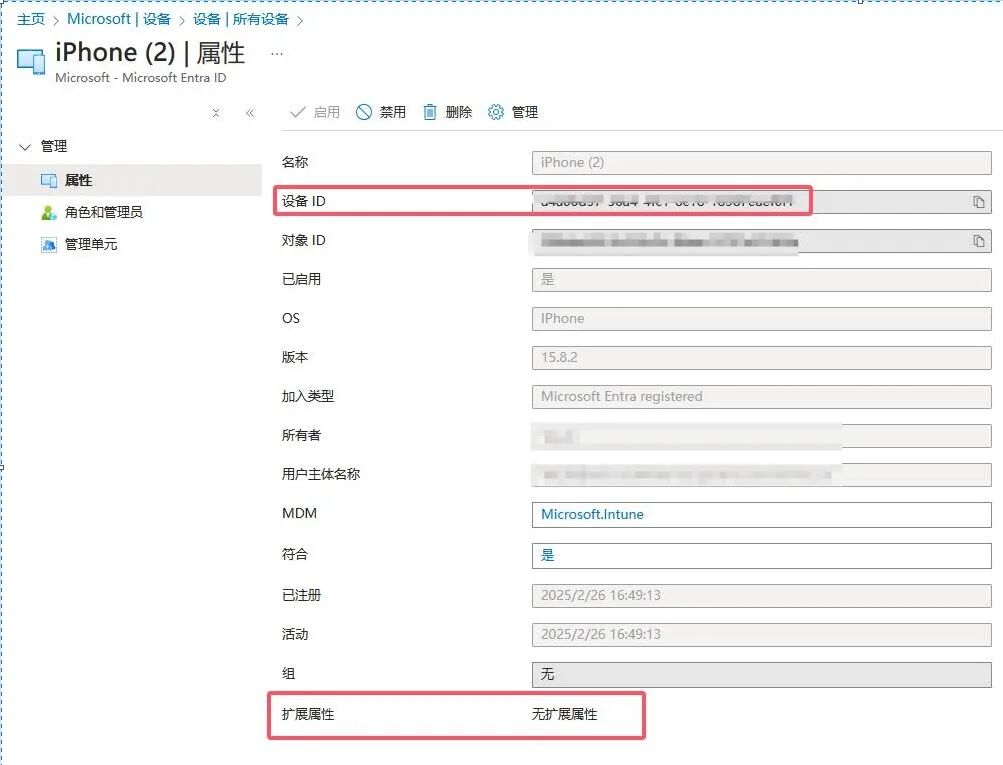Image resolution: width=1003 pixels, height=765 pixels.
Task: Select the iPhone (2) | 属性 page title
Action: (150, 52)
